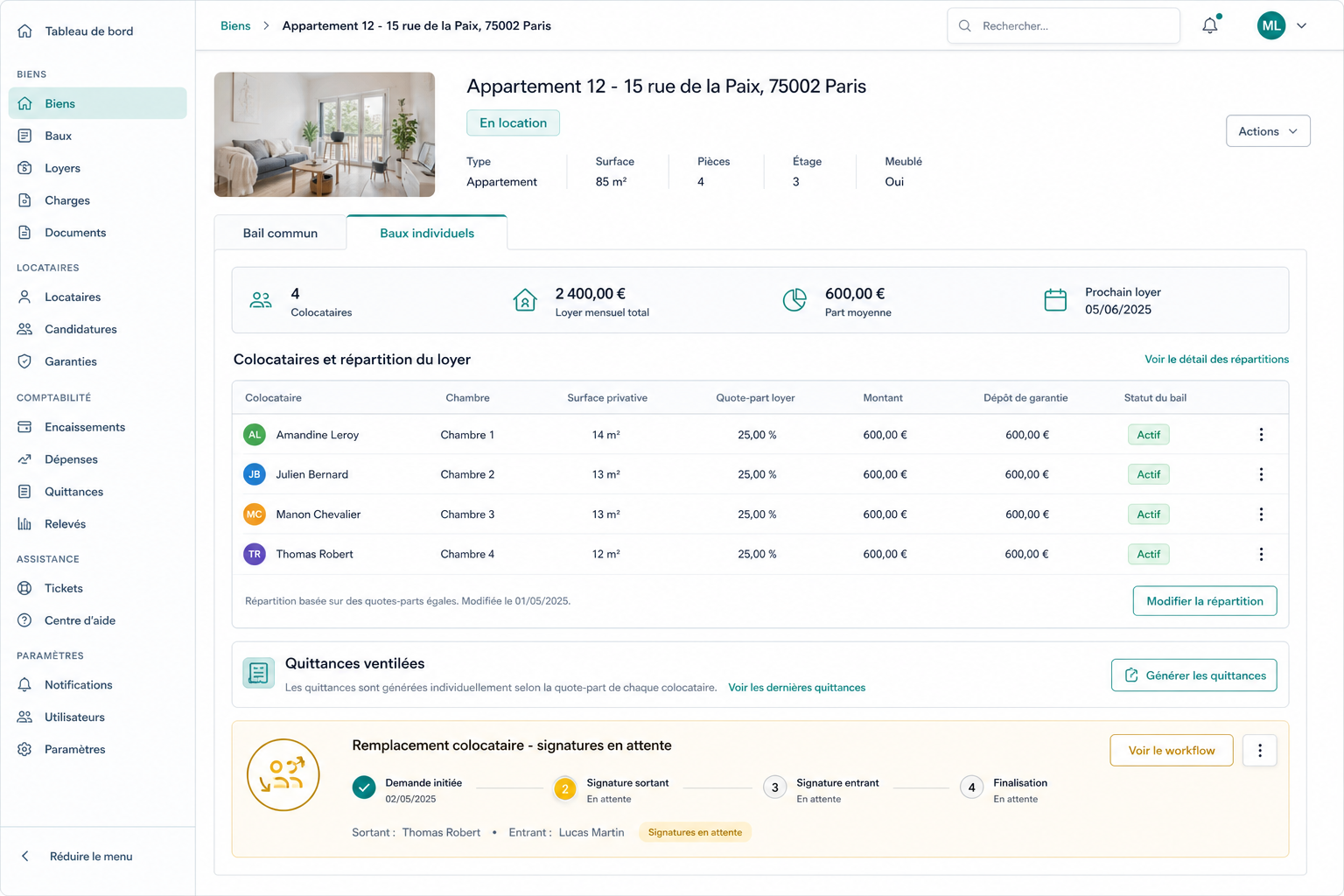Open replacement workflow kebab menu
1344x896 pixels.
tap(1260, 751)
